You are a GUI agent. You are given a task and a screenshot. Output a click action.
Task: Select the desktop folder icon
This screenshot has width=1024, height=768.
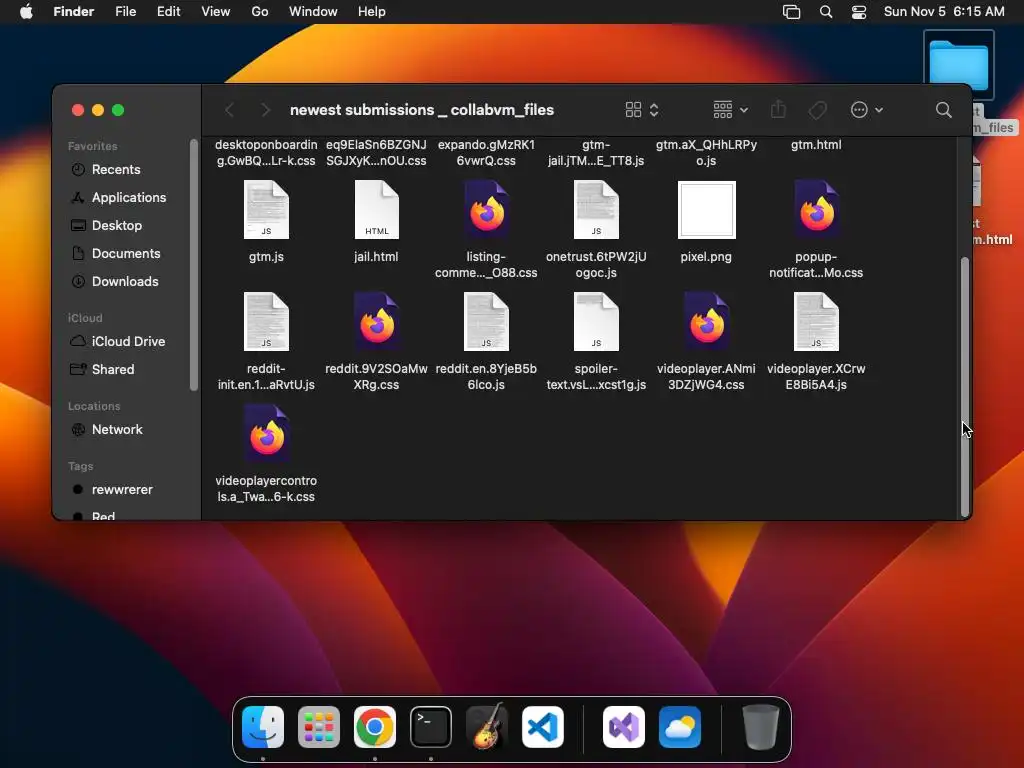[959, 65]
